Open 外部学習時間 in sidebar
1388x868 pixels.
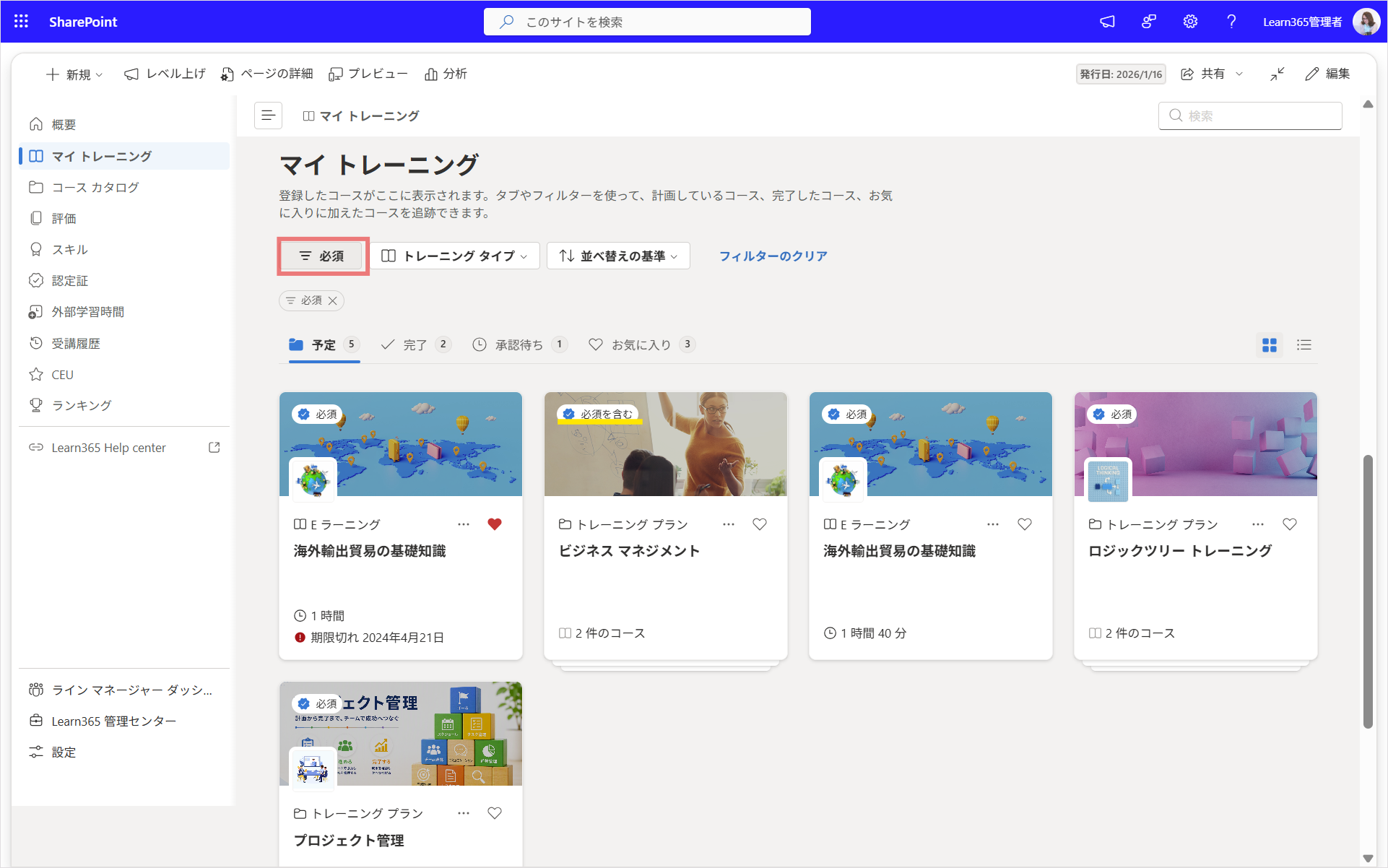[124, 311]
